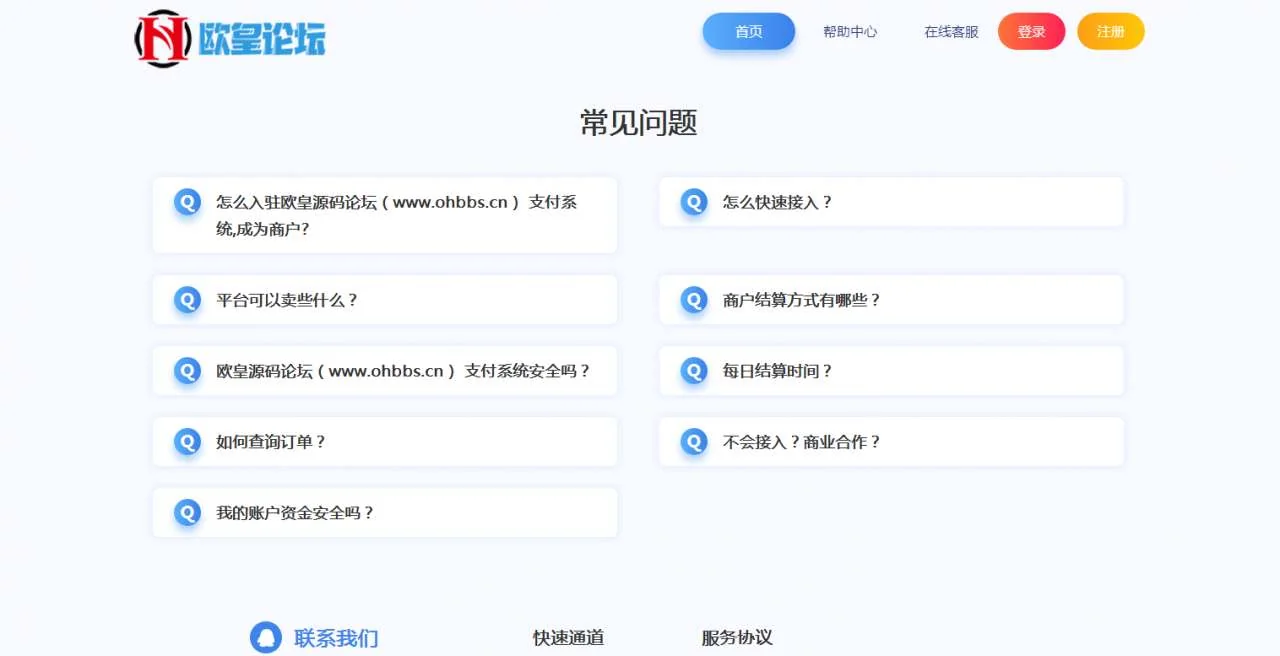Image resolution: width=1280 pixels, height=656 pixels.
Task: Click the Q icon beside 平台可以卖些什么
Action: coord(187,300)
